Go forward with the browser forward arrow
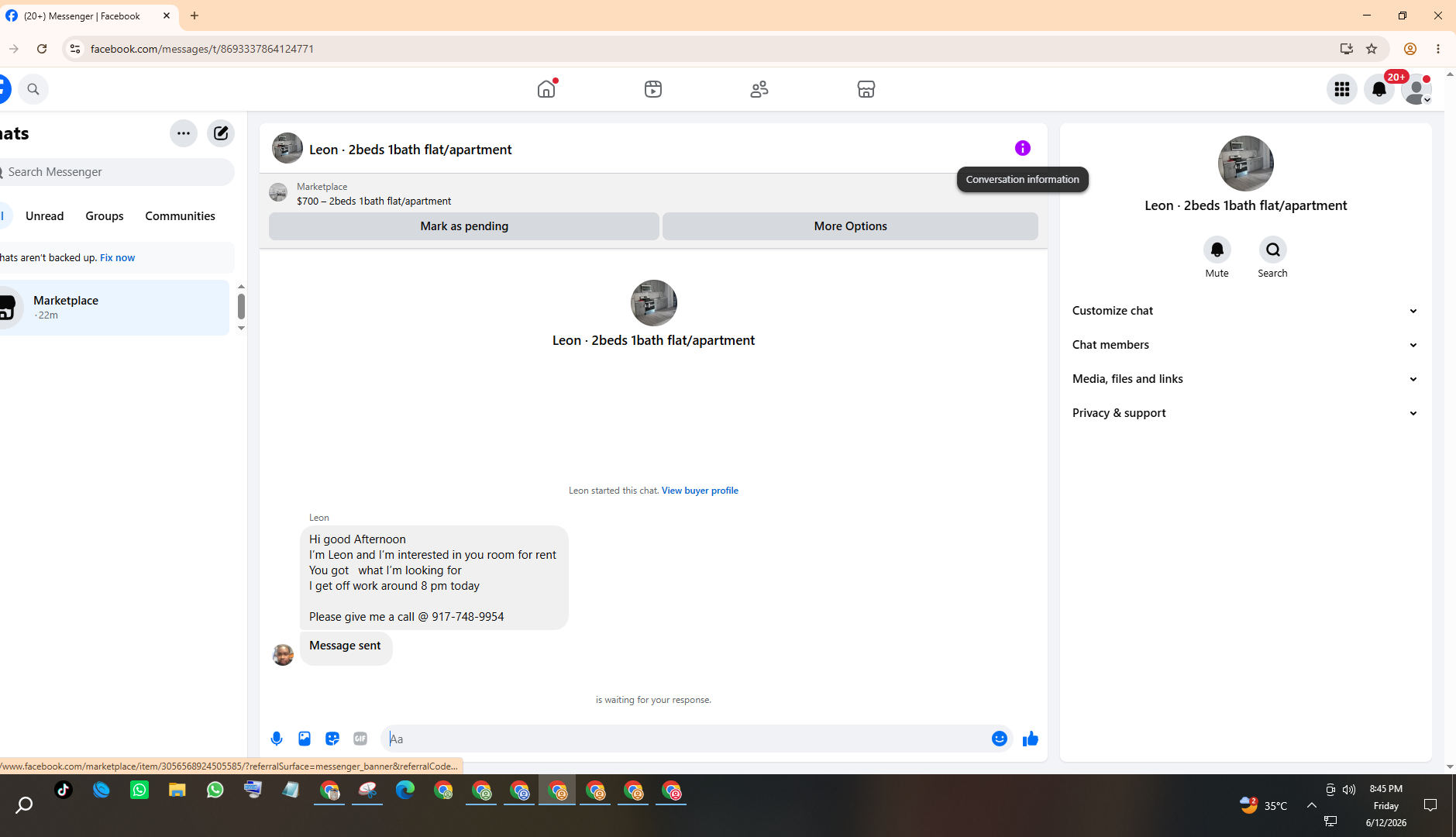This screenshot has height=837, width=1456. [x=14, y=49]
